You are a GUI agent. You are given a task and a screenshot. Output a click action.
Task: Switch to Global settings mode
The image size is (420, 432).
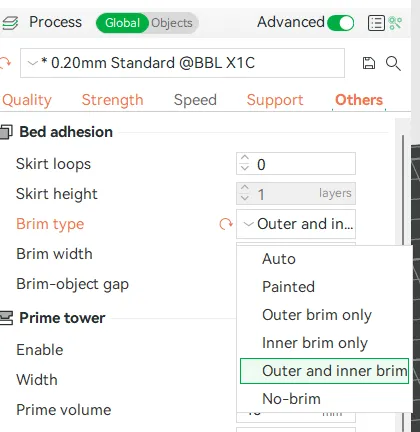pos(122,23)
